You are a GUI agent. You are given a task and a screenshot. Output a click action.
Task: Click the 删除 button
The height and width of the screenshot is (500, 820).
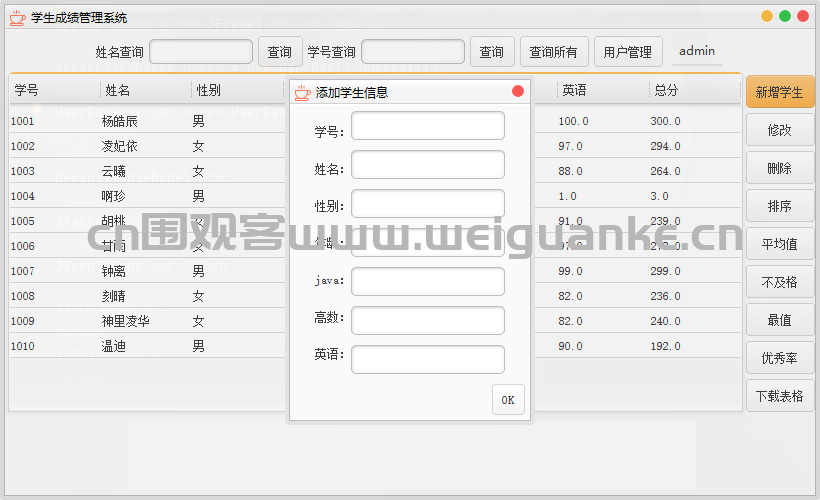tap(780, 168)
